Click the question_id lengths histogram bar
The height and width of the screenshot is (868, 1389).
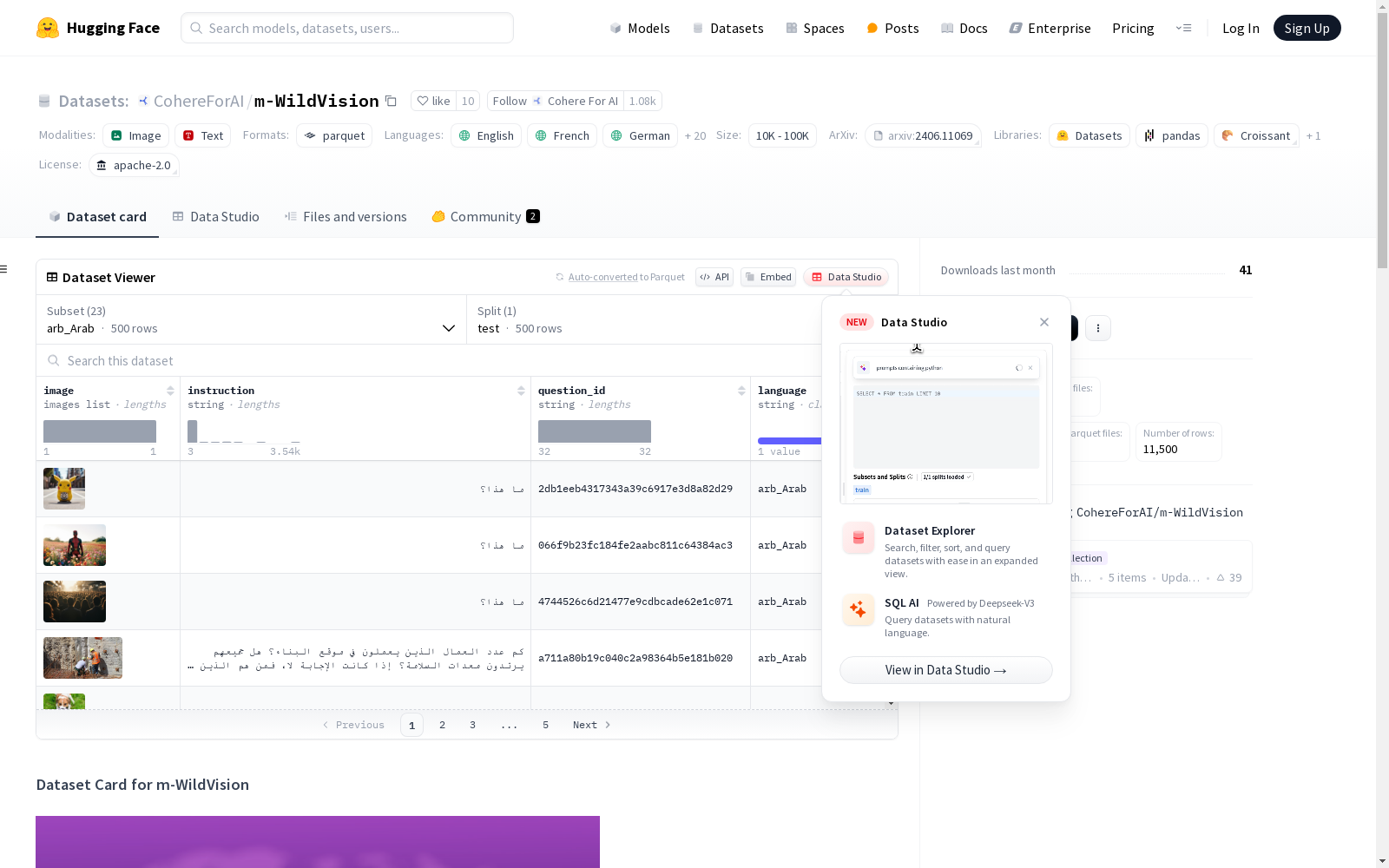point(595,431)
